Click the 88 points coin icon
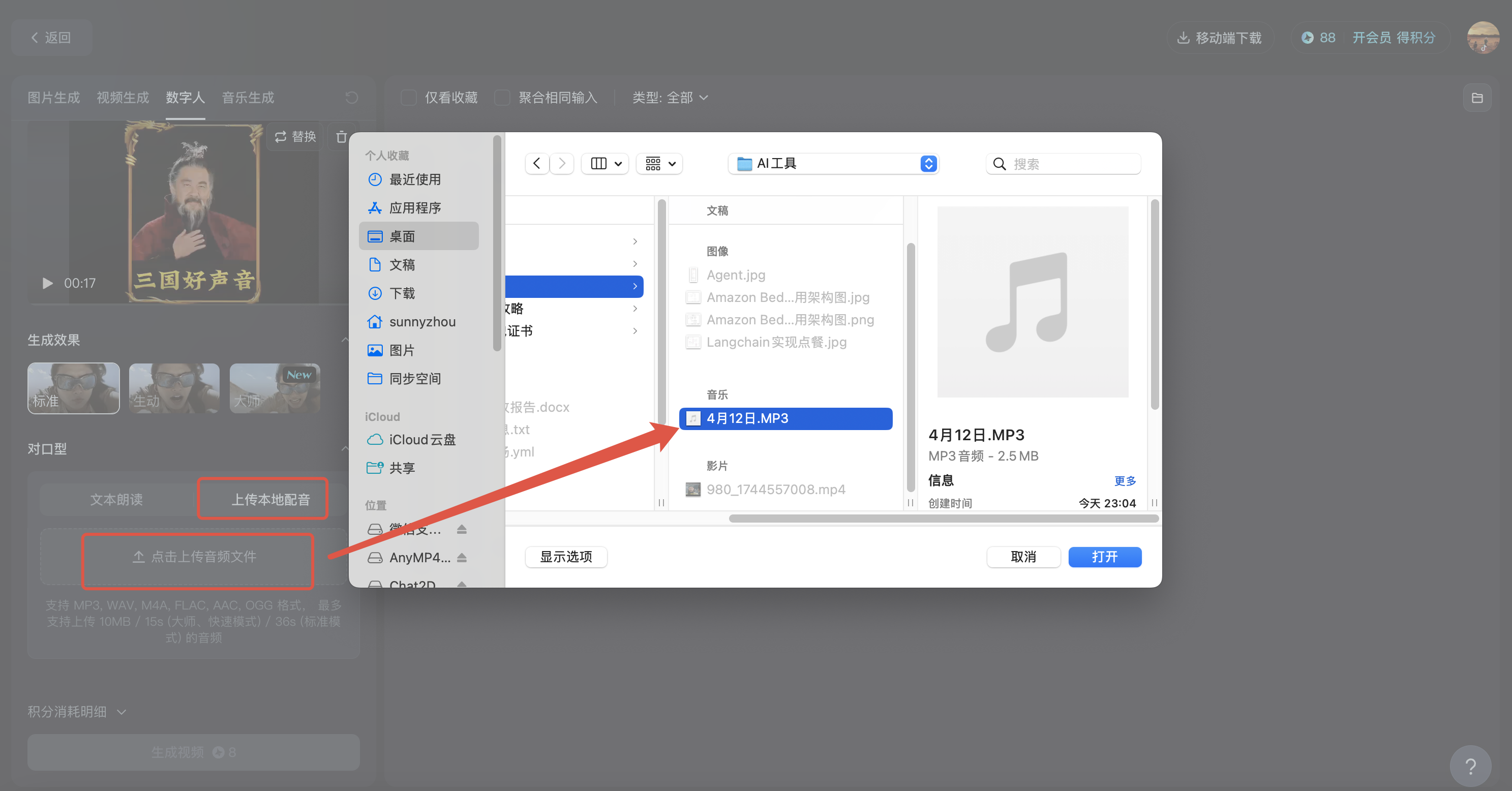The height and width of the screenshot is (791, 1512). pos(1307,38)
